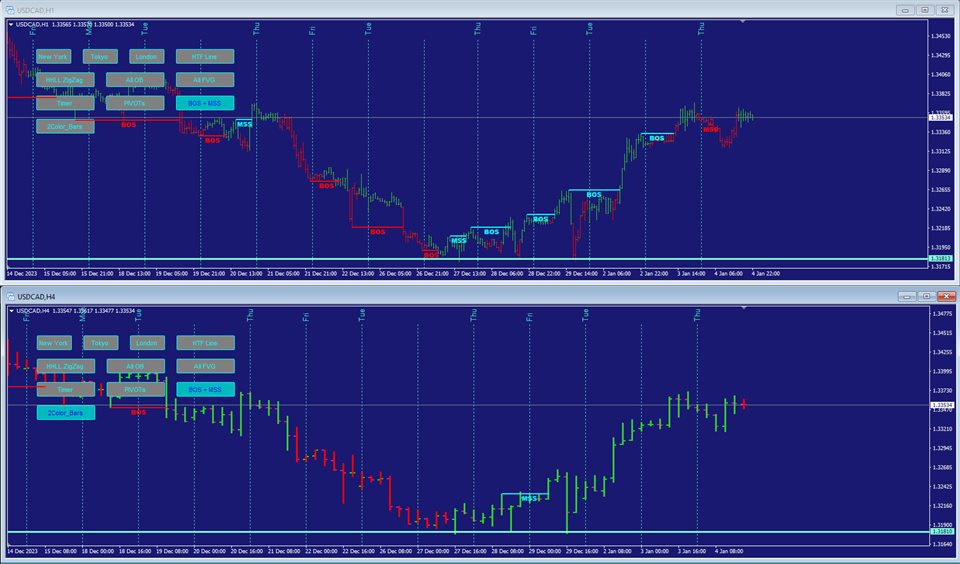Maximize the USDCAD,H4 chart window

coord(925,296)
